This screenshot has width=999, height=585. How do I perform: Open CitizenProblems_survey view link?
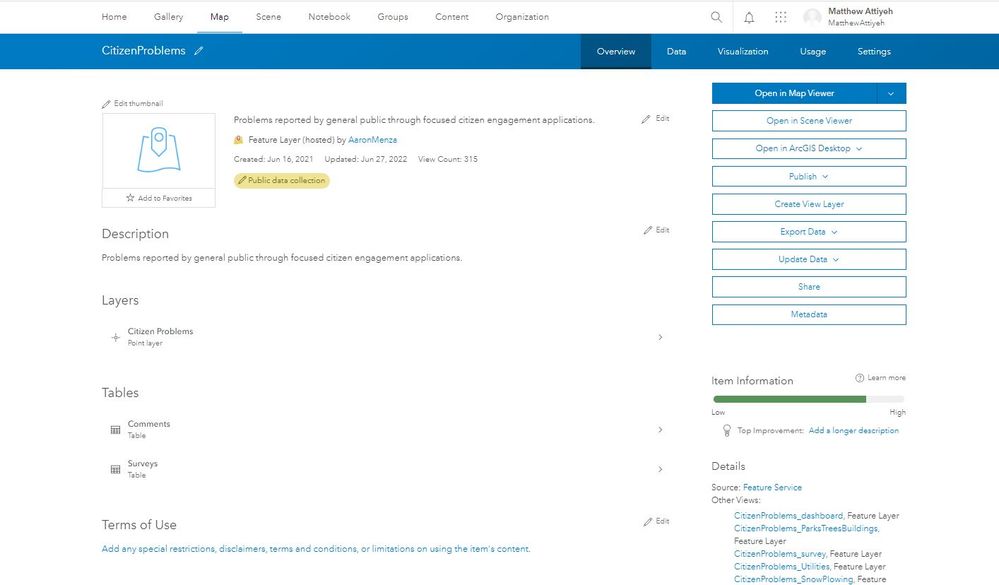tap(780, 554)
